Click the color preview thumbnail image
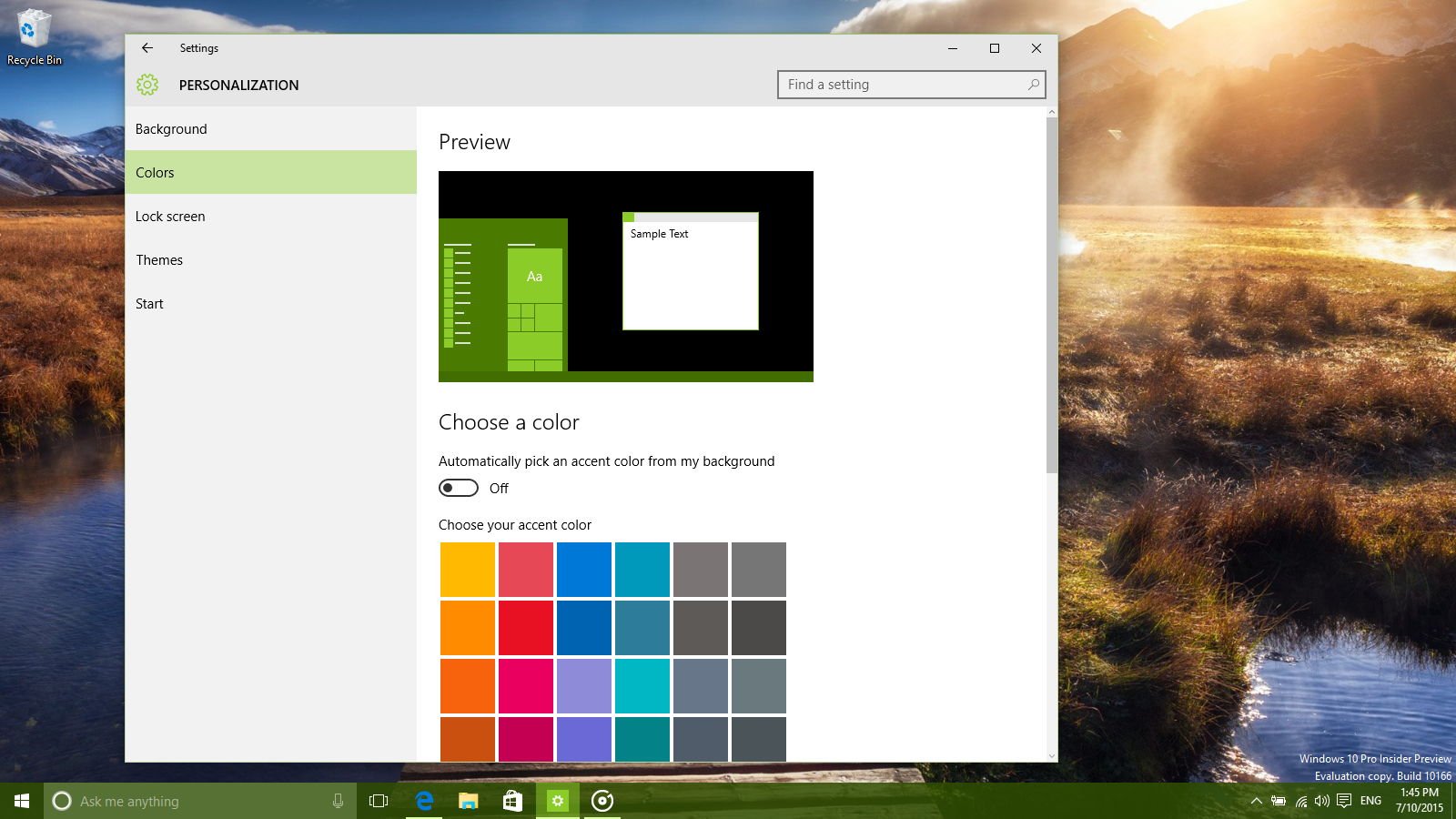This screenshot has width=1456, height=819. 626,277
